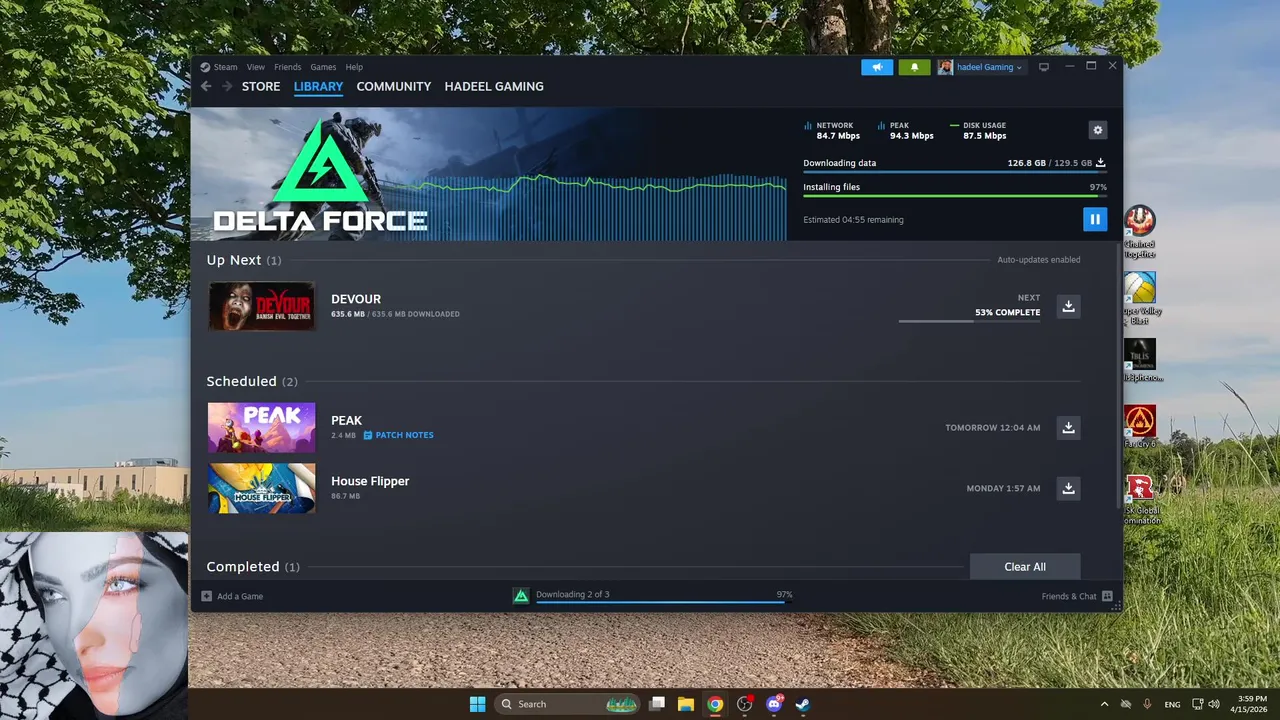Image resolution: width=1280 pixels, height=720 pixels.
Task: Click the 53% COMPLETE progress bar for DEVOUR
Action: [x=969, y=321]
